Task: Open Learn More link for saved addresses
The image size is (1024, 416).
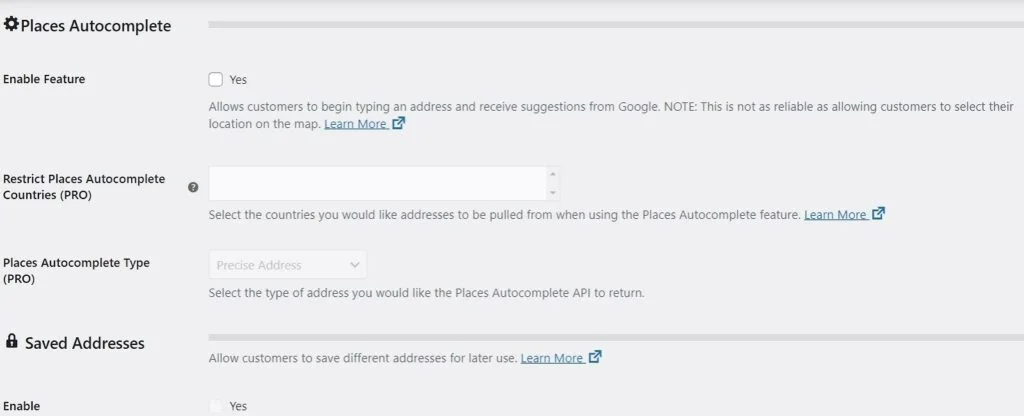Action: click(x=551, y=358)
